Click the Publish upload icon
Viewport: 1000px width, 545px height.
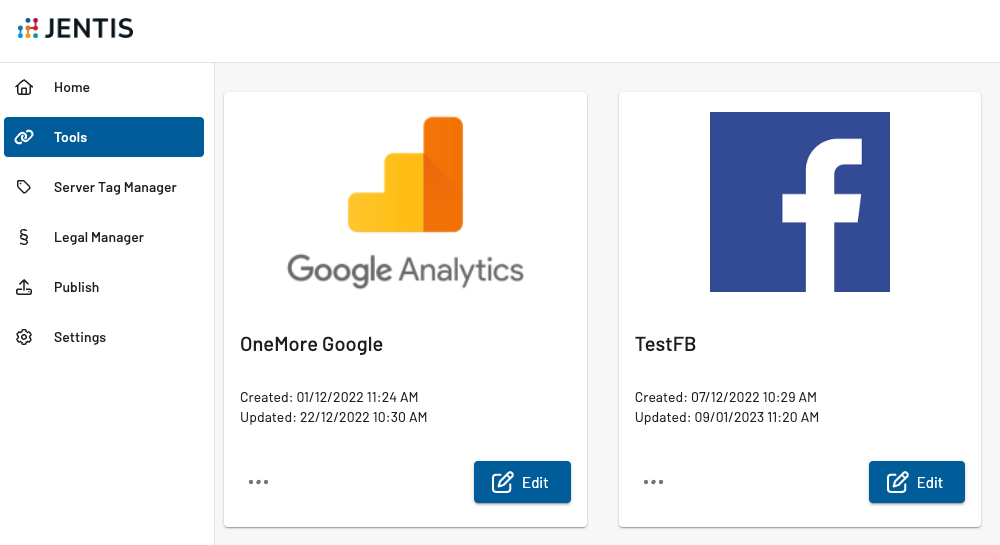coord(24,287)
